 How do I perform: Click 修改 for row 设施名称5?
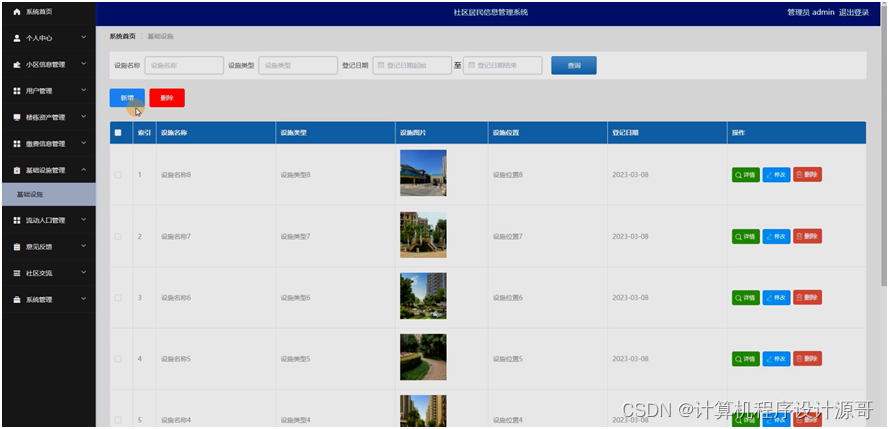pos(776,359)
